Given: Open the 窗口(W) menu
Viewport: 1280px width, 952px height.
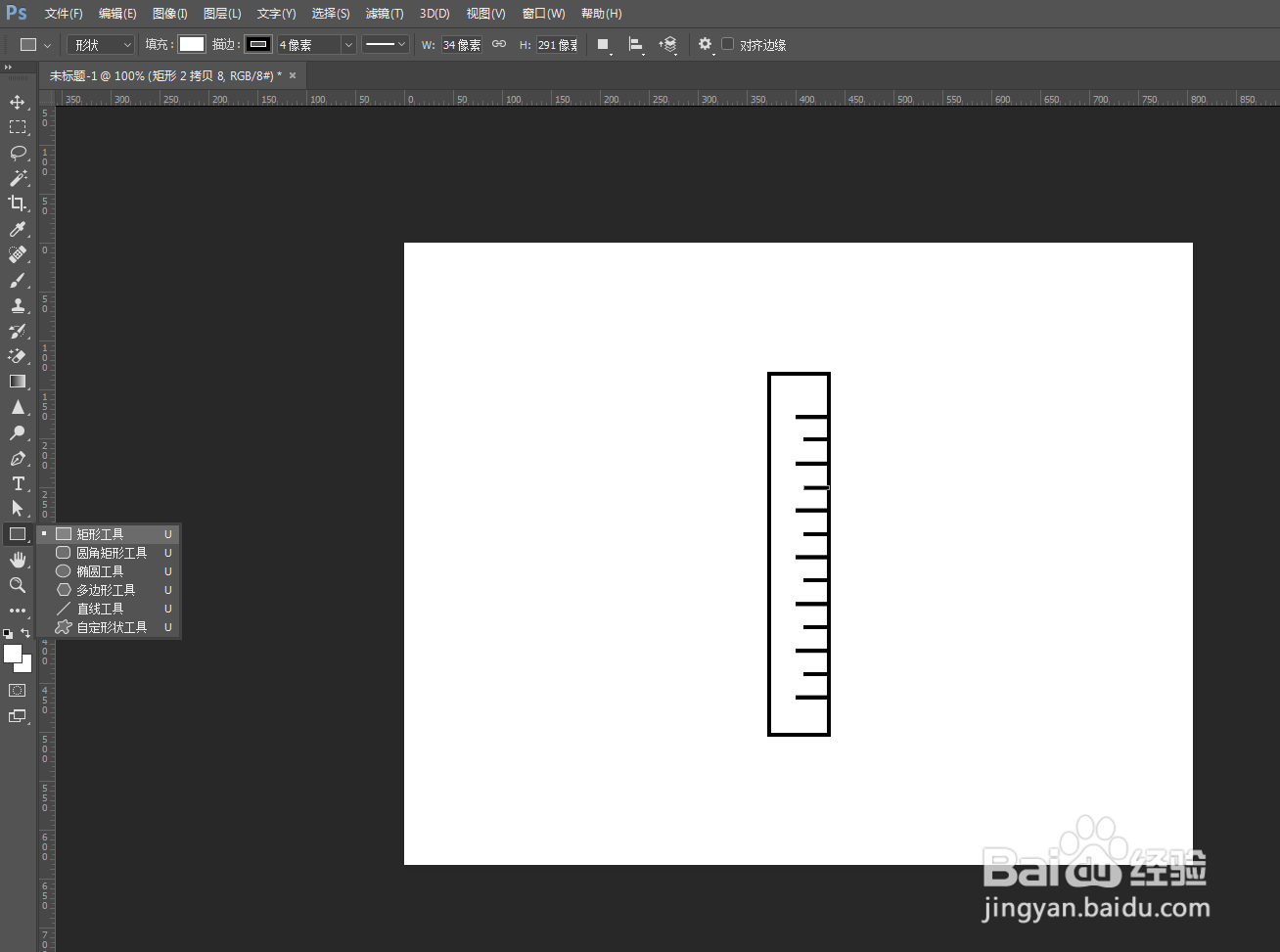Looking at the screenshot, I should 543,14.
